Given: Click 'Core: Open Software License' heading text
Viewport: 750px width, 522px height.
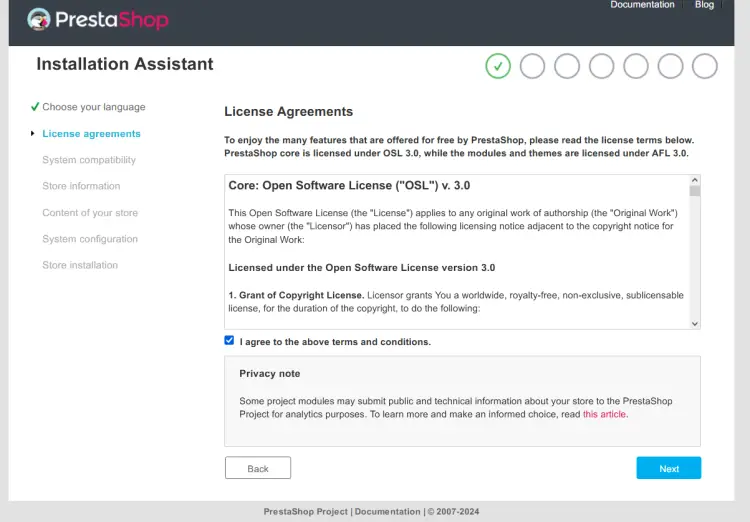Looking at the screenshot, I should click(349, 186).
